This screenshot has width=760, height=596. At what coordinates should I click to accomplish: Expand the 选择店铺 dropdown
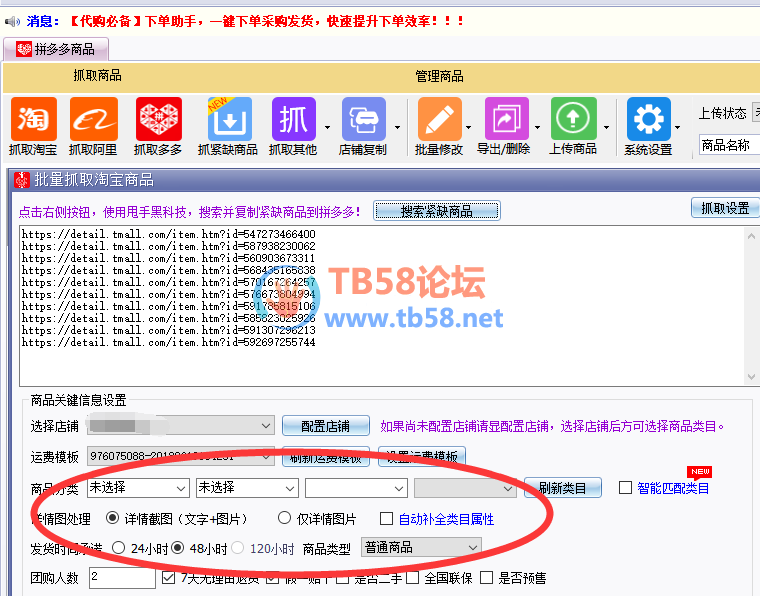tap(265, 426)
